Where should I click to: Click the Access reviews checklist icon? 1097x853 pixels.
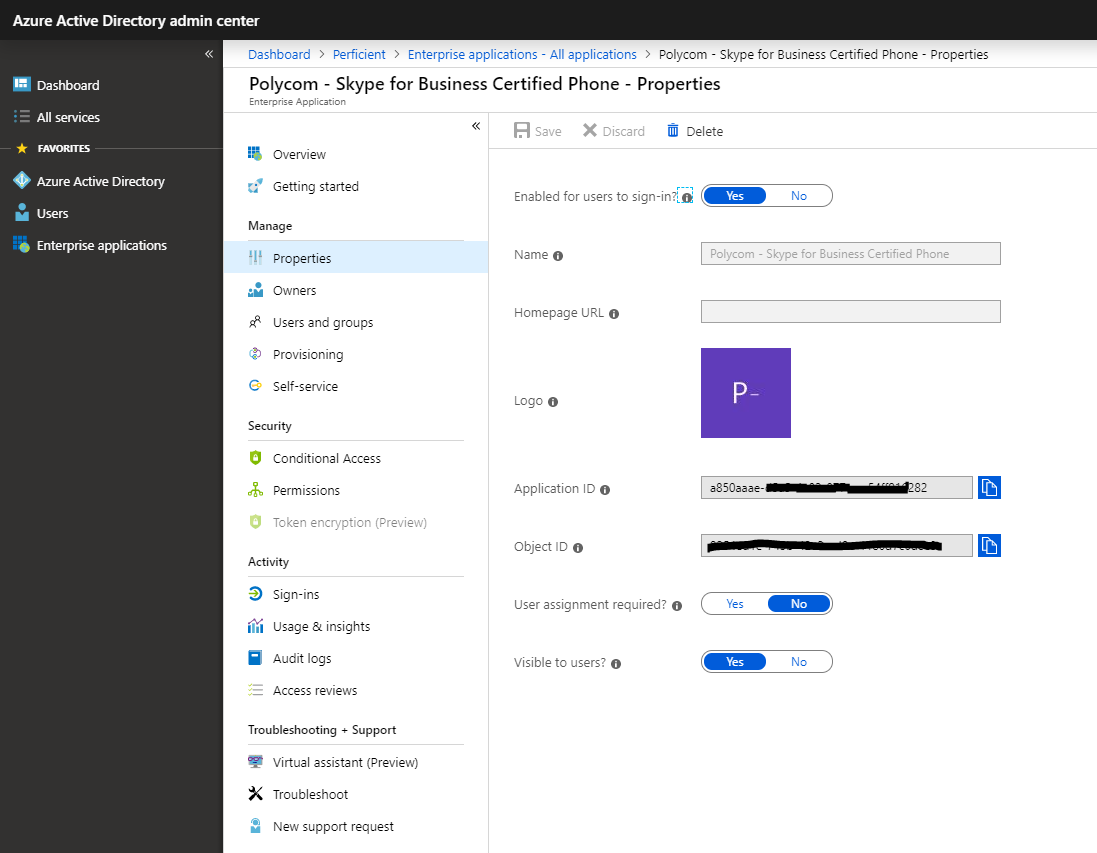coord(255,690)
